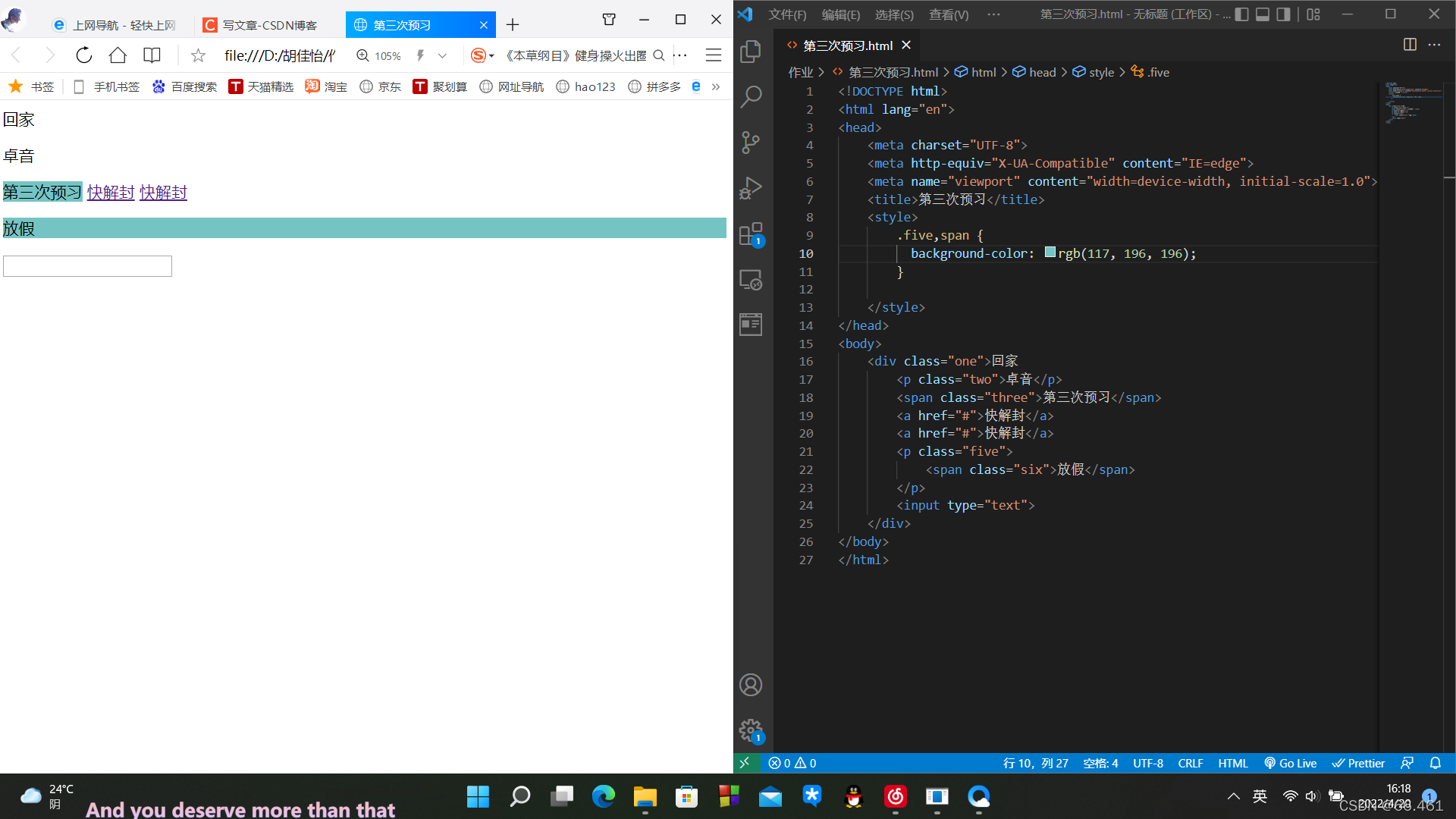
Task: Open errors and warnings problems indicator
Action: (x=792, y=763)
